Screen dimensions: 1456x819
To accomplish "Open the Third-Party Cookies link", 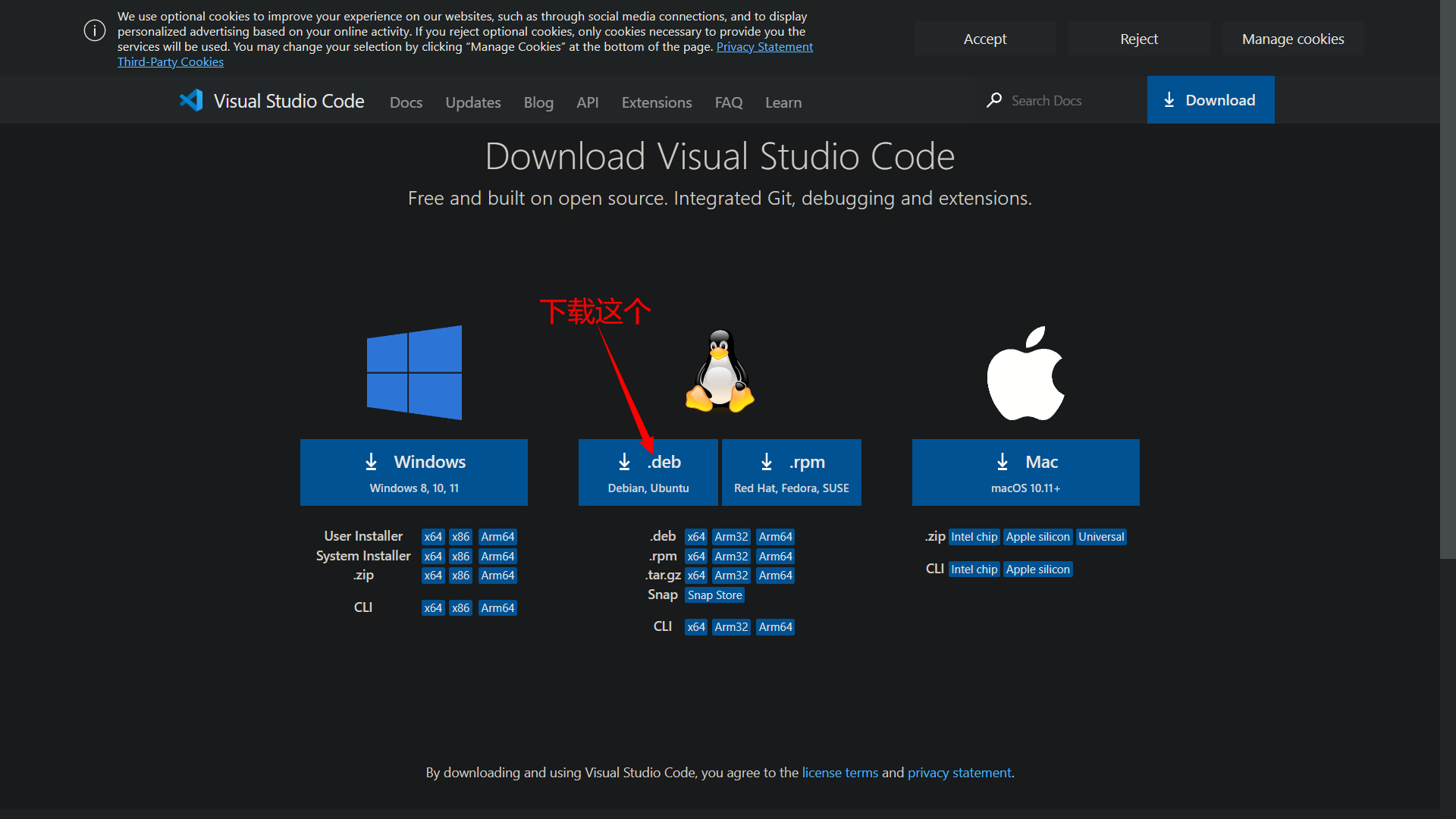I will [x=170, y=61].
